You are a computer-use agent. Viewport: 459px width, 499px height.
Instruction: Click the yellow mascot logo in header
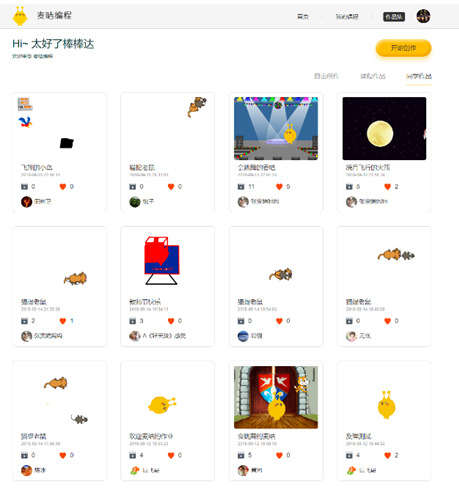20,16
